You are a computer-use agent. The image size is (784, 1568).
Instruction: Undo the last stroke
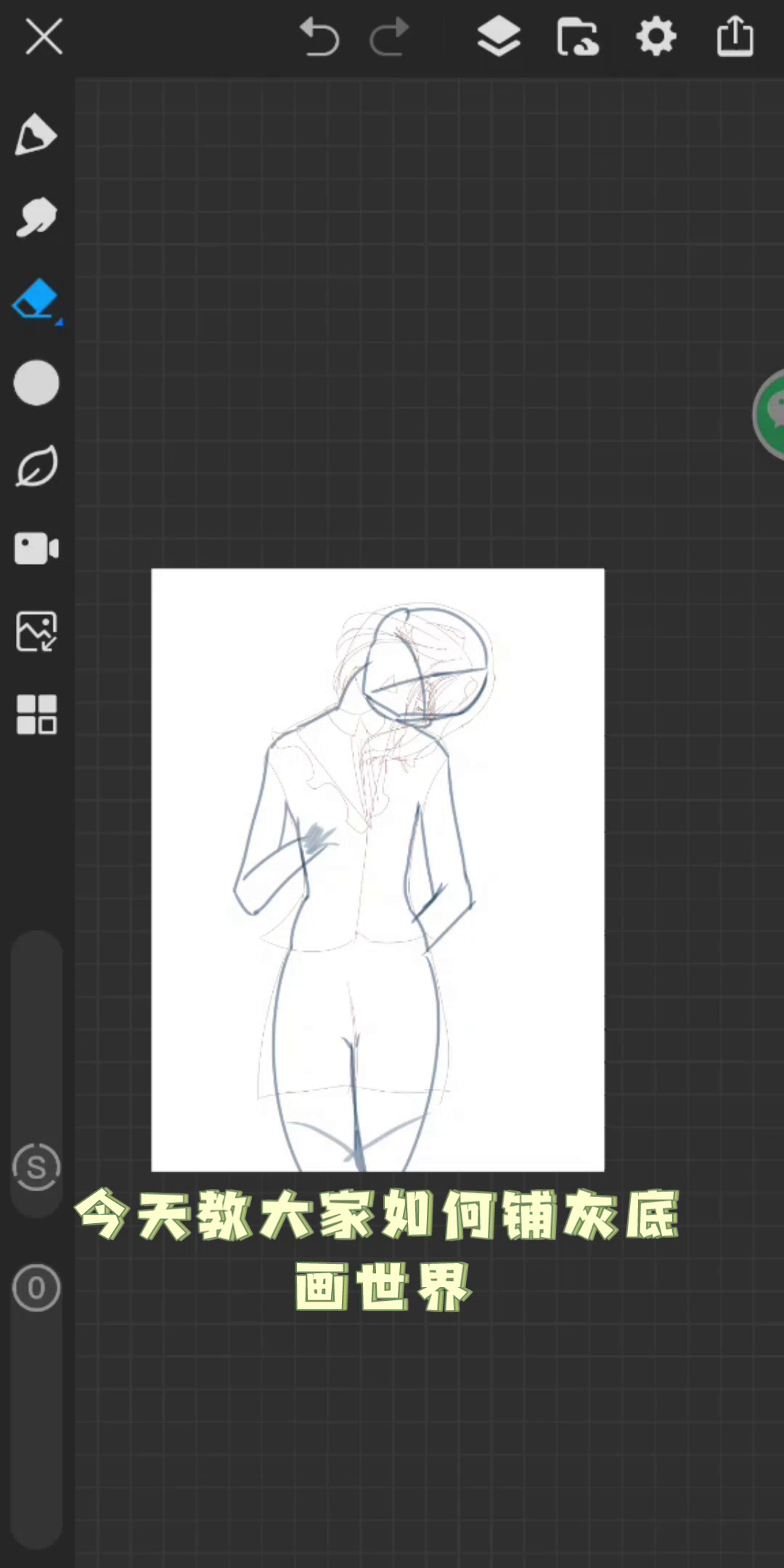click(319, 37)
